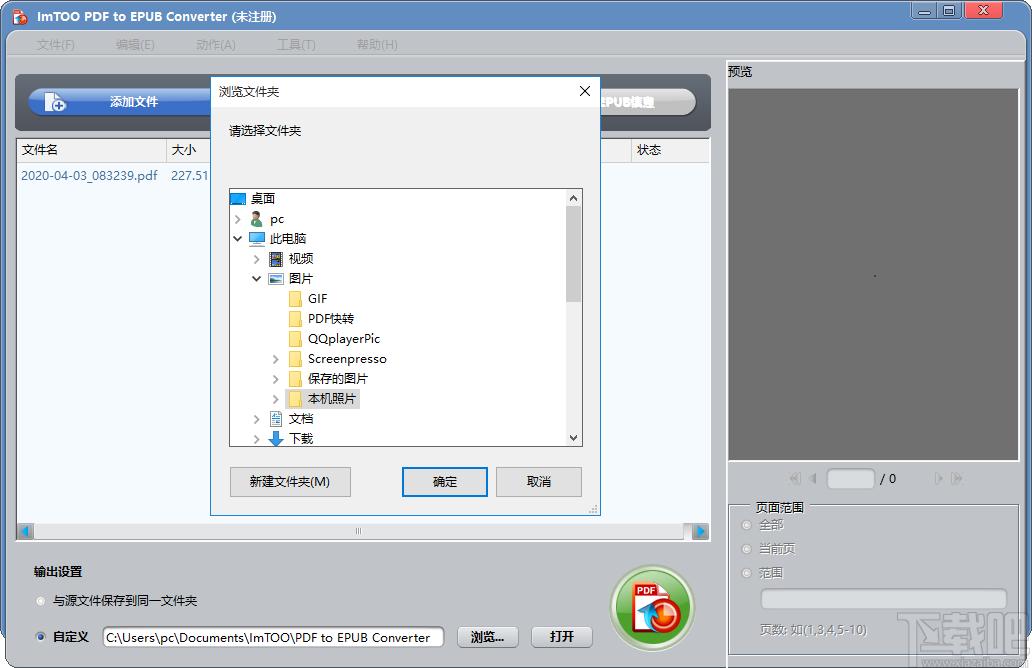Close the 浏览文件夹 dialog
1032x668 pixels.
click(584, 91)
